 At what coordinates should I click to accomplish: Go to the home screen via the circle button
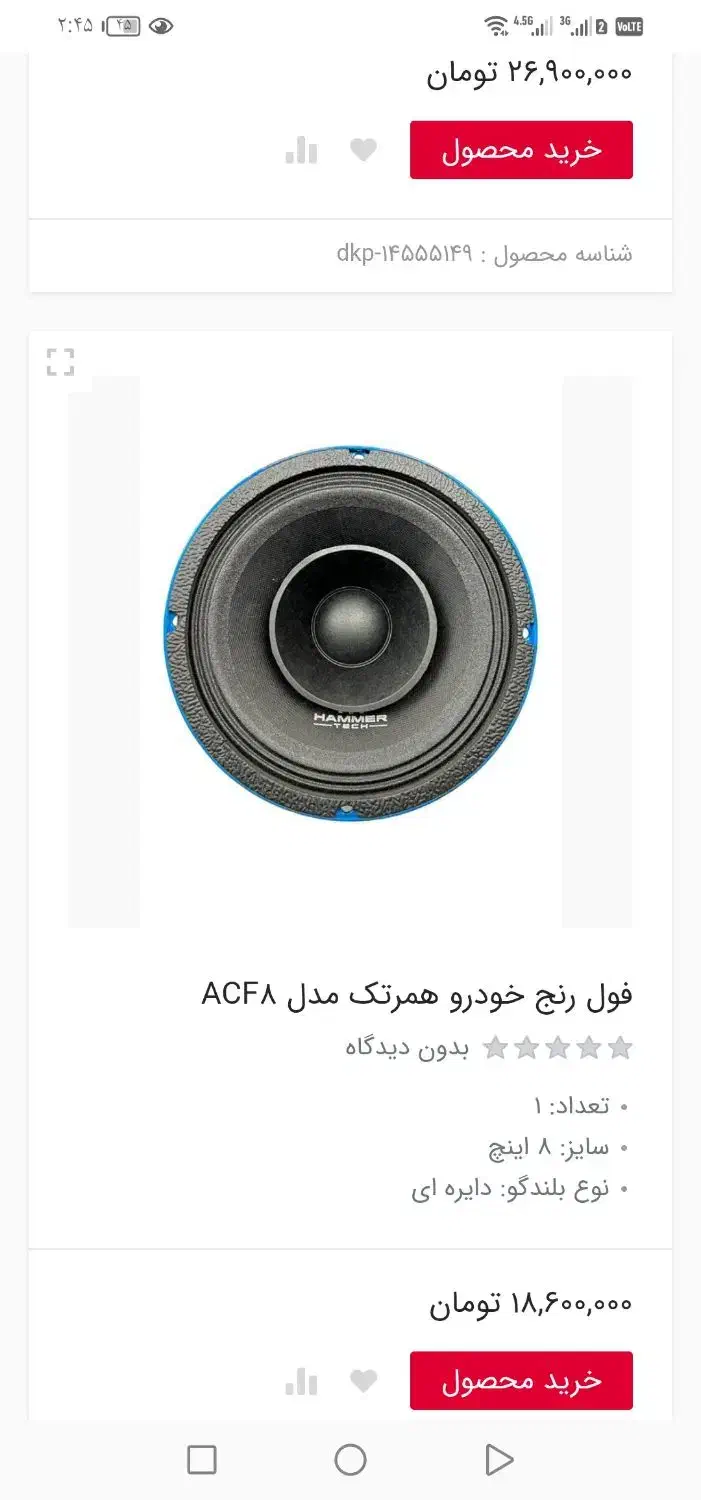point(350,1460)
